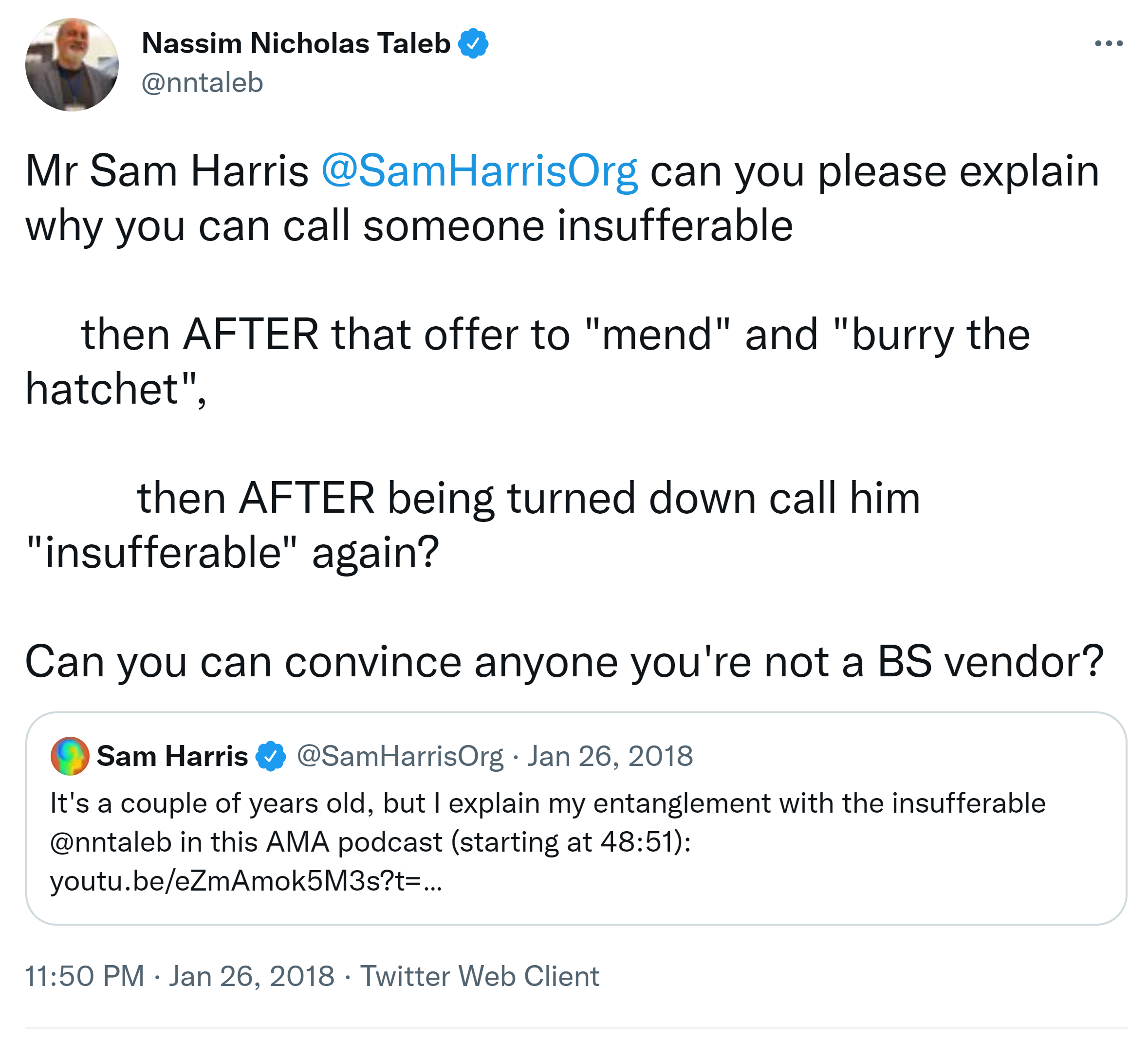Image resolution: width=1148 pixels, height=1042 pixels.
Task: Open the quoted tweet's Jan 26, 2018 date
Action: point(610,756)
